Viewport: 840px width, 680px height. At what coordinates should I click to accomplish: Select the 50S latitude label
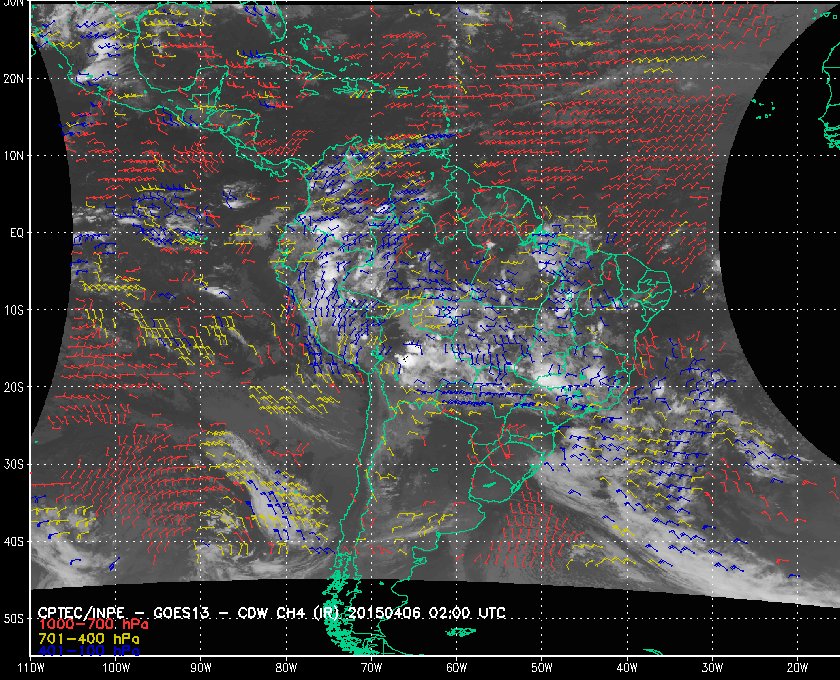(x=13, y=619)
